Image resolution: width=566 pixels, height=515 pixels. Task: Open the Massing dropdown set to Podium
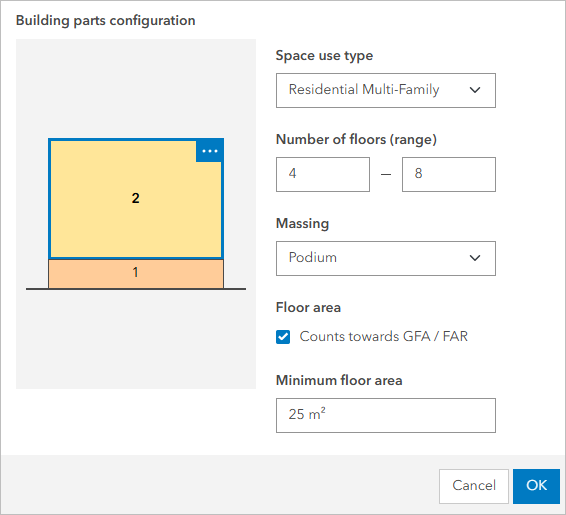pyautogui.click(x=386, y=258)
